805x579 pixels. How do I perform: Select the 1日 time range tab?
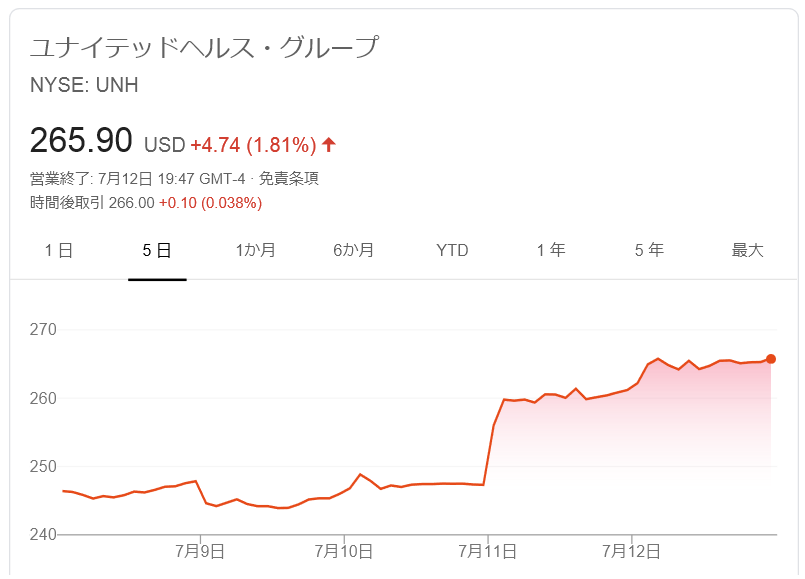pyautogui.click(x=59, y=250)
